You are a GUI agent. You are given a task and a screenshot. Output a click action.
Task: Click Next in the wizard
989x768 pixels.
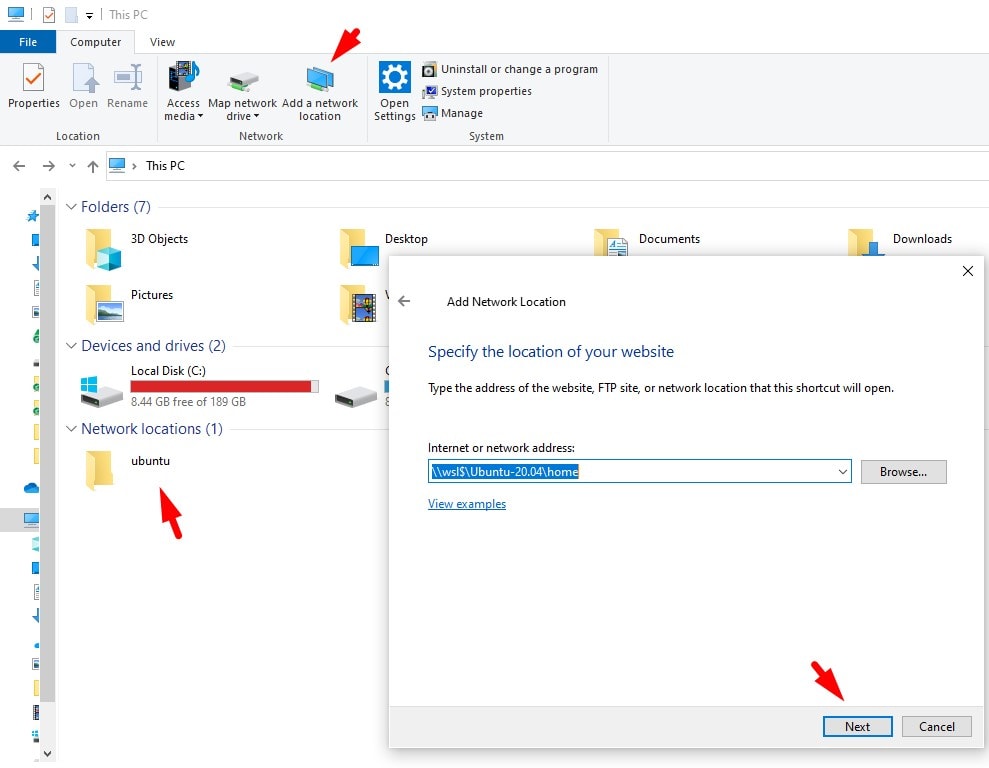click(857, 726)
